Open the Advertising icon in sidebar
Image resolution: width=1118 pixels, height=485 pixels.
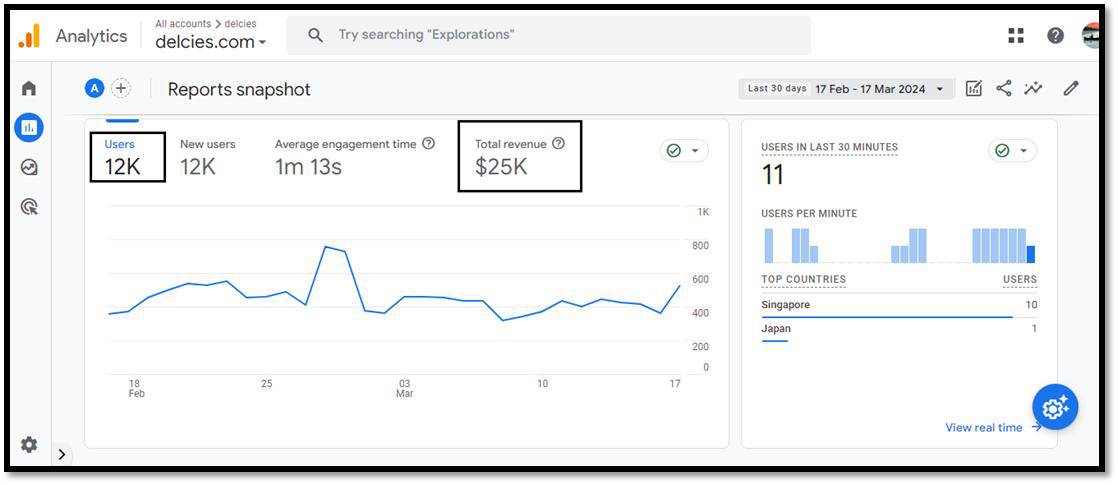pyautogui.click(x=29, y=207)
